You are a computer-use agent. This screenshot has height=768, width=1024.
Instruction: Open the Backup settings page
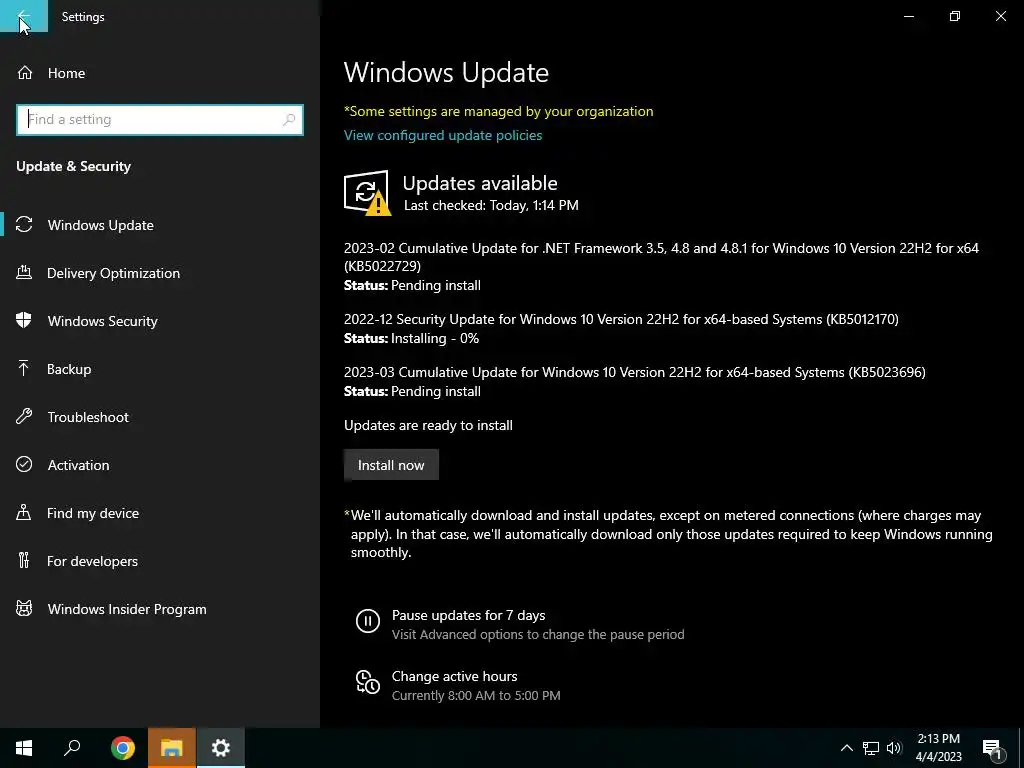coord(160,369)
